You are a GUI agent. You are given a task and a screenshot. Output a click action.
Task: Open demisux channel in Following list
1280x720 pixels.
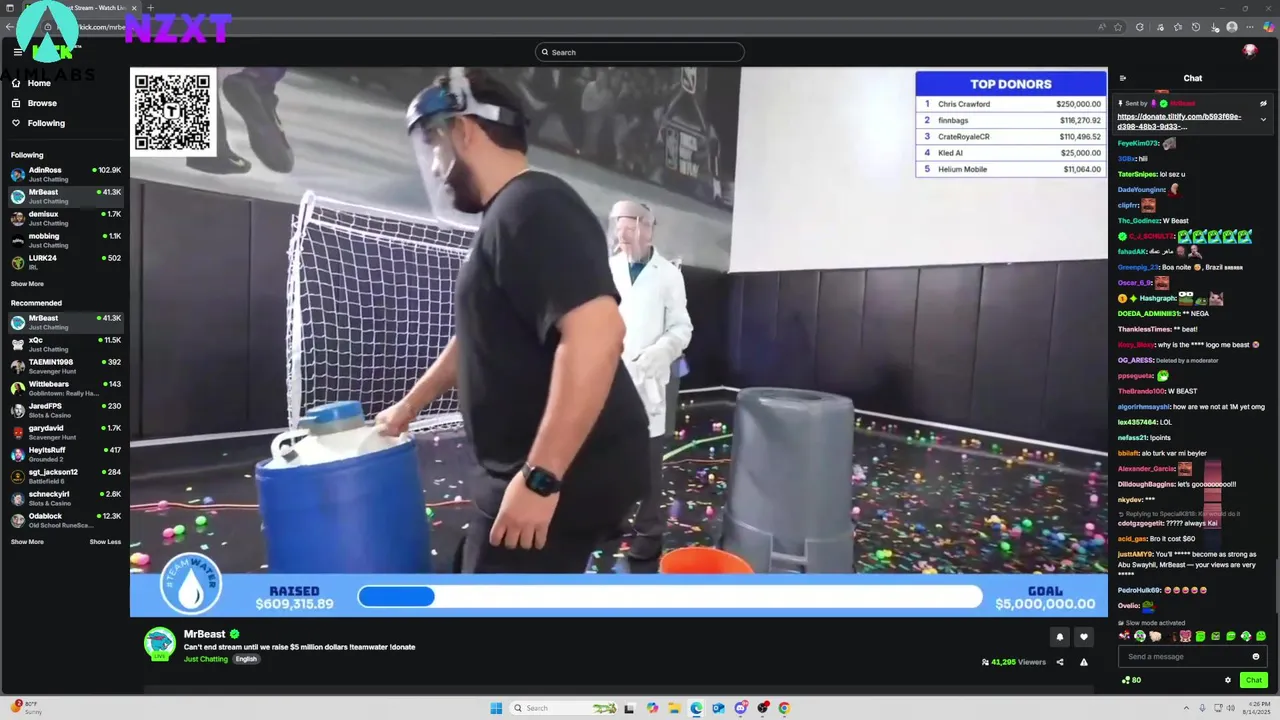(x=66, y=218)
